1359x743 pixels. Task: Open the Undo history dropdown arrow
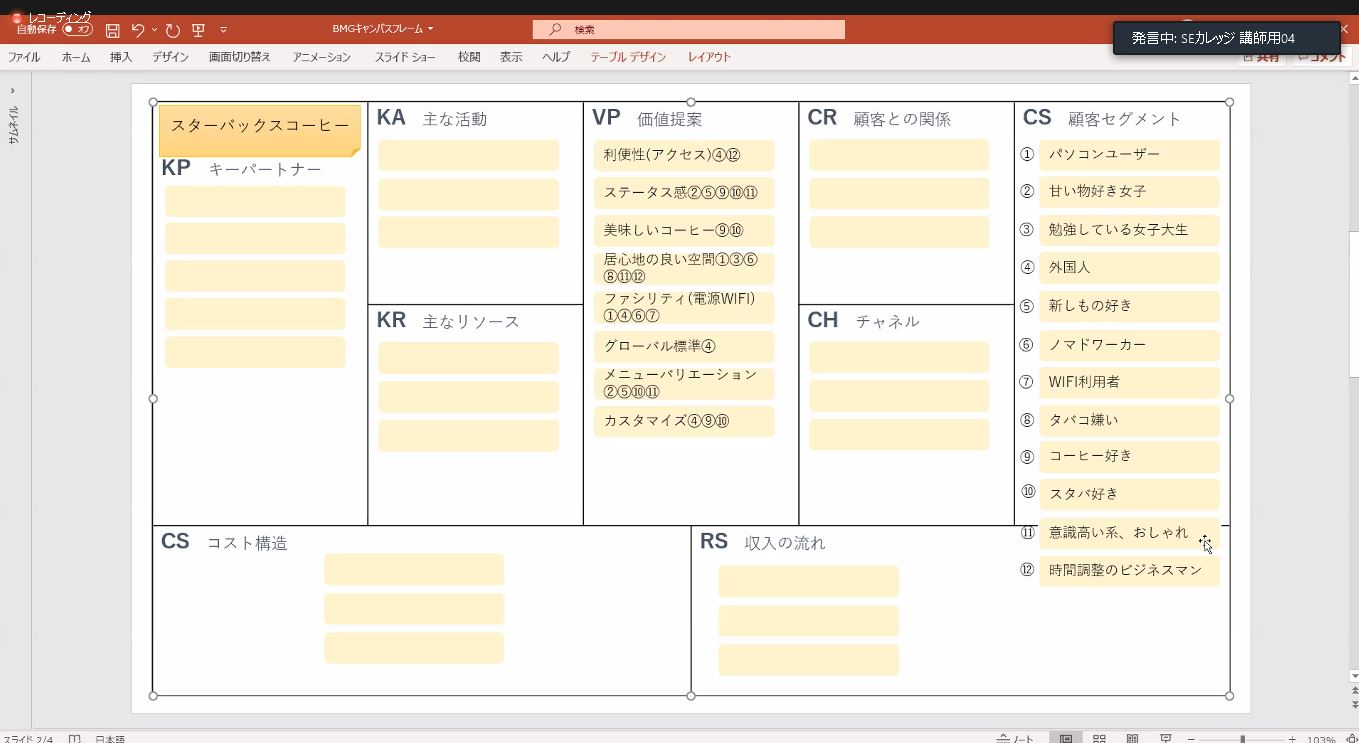click(x=154, y=31)
